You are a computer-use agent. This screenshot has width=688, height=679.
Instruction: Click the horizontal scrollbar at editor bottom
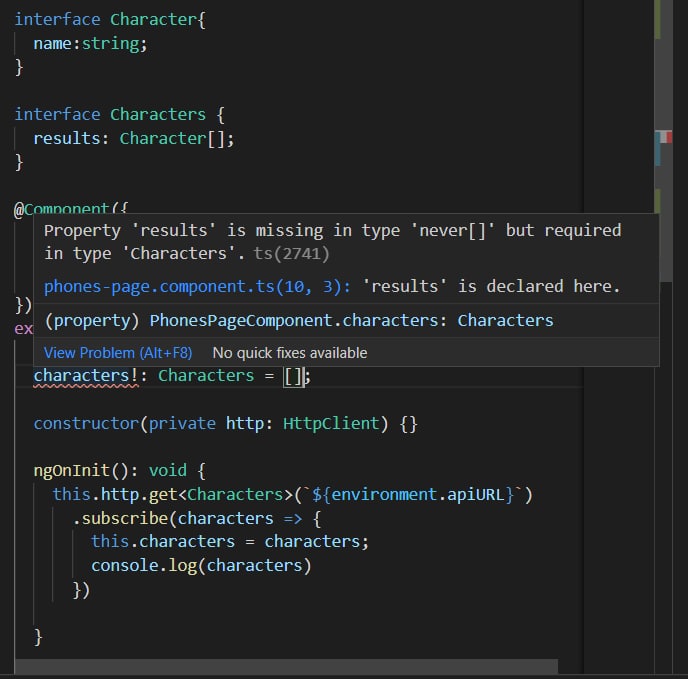tap(286, 666)
